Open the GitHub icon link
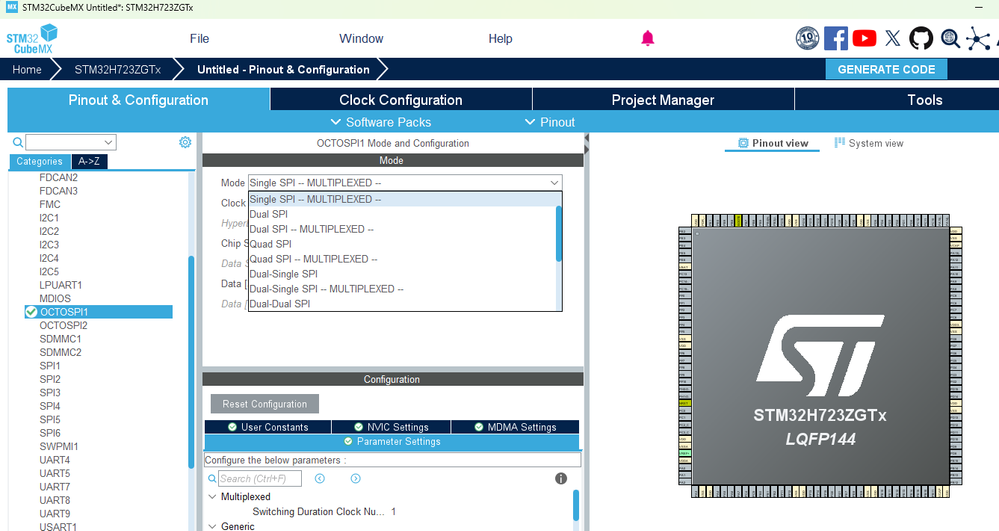999x531 pixels. (921, 38)
